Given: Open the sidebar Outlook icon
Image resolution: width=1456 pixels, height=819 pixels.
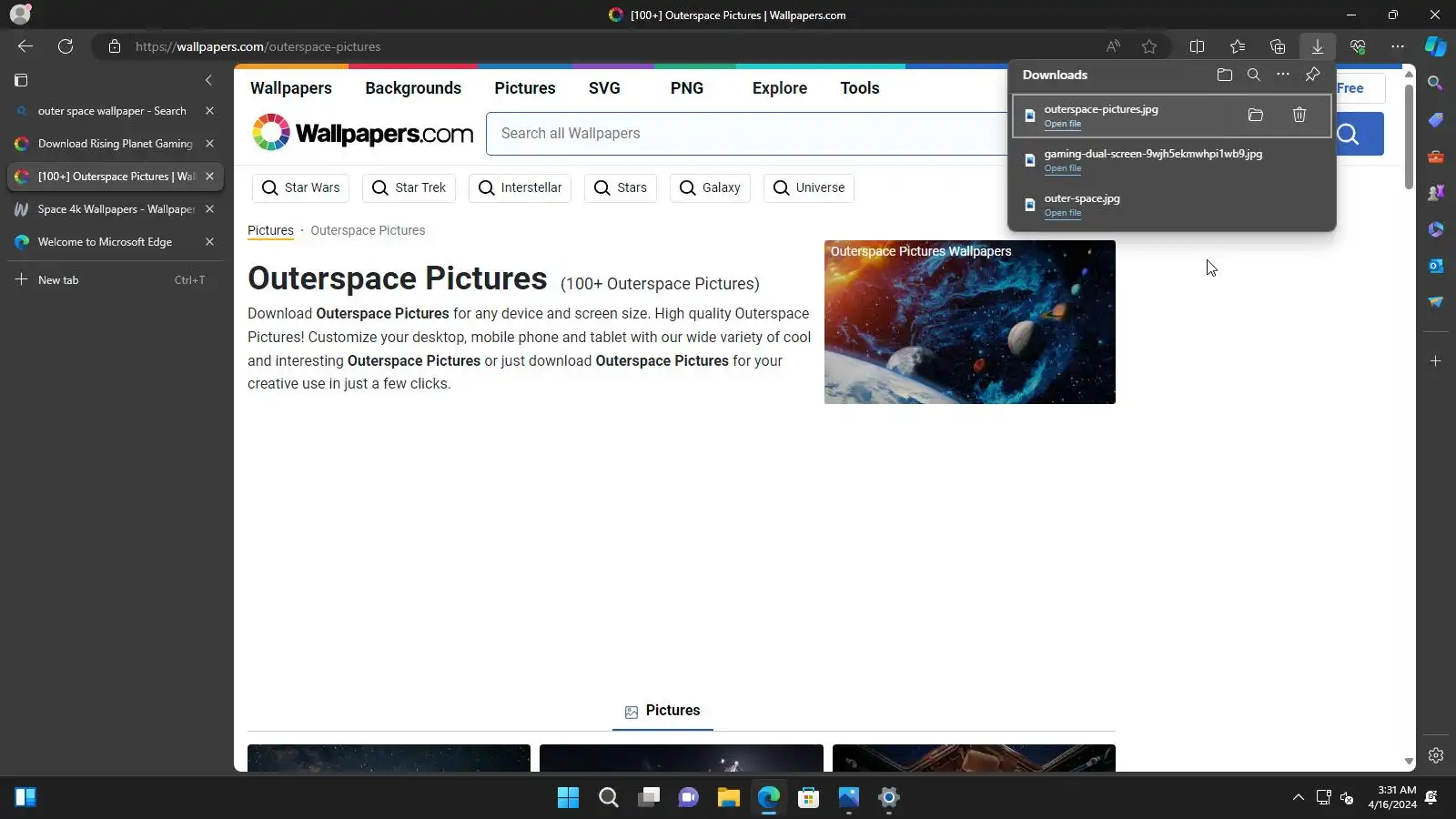Looking at the screenshot, I should click(1436, 266).
